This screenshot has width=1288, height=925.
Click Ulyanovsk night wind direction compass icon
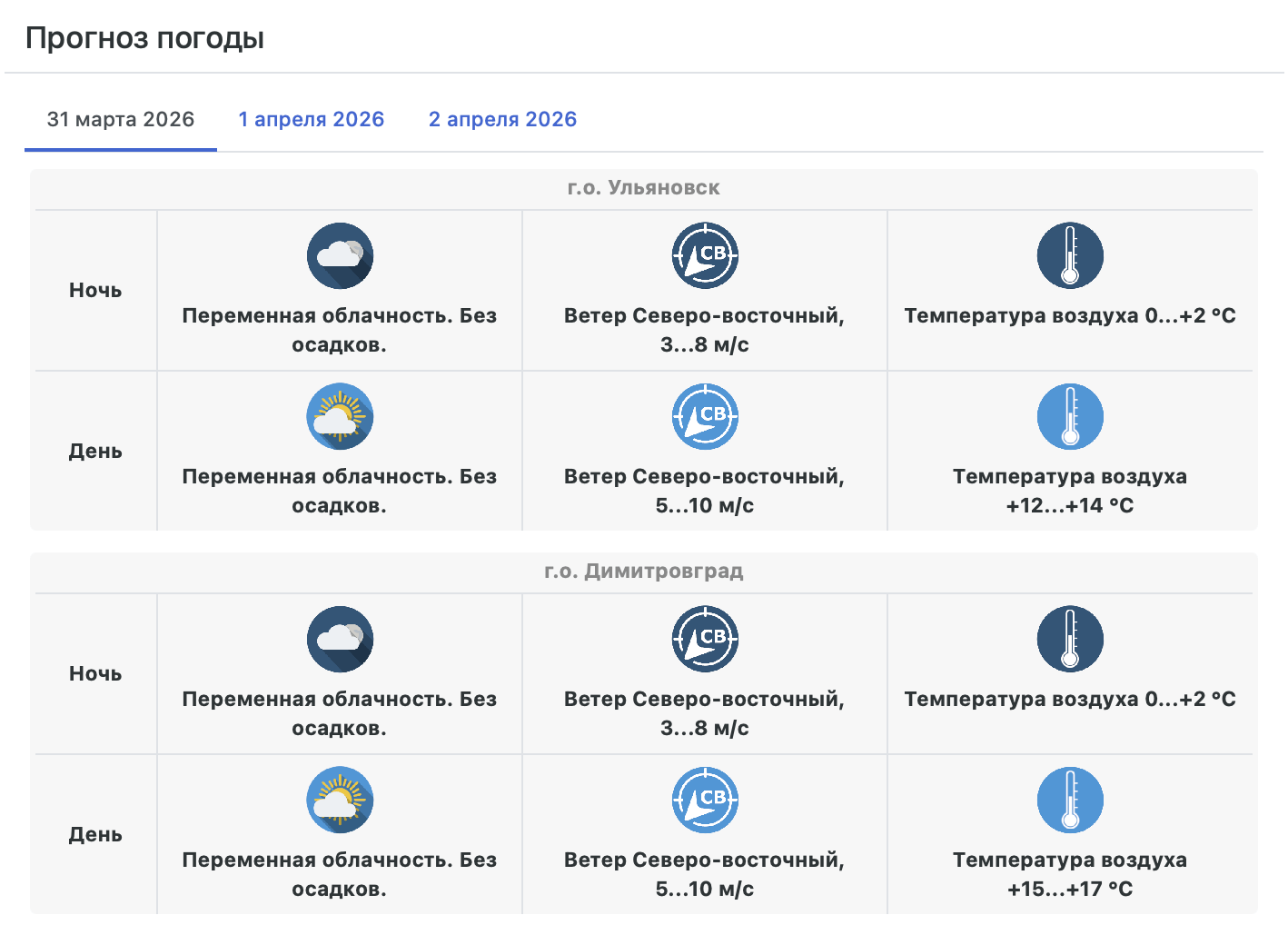tap(705, 256)
